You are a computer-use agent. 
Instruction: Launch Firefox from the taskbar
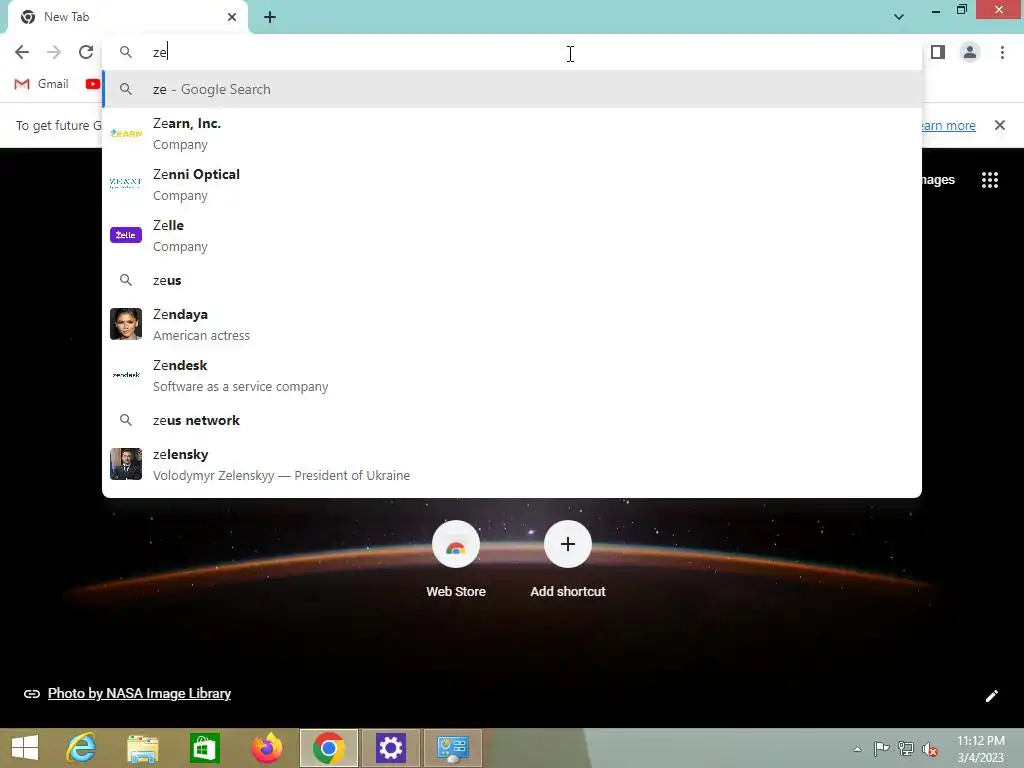point(266,748)
